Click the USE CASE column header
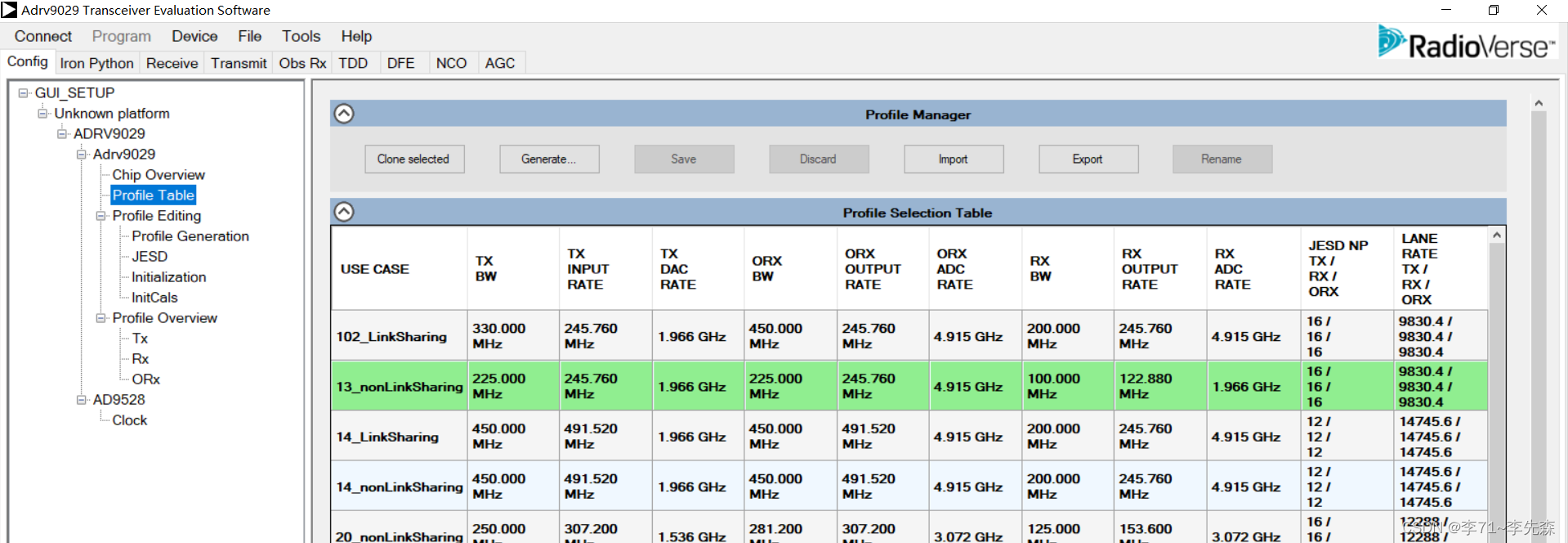The width and height of the screenshot is (1568, 543). pyautogui.click(x=400, y=269)
